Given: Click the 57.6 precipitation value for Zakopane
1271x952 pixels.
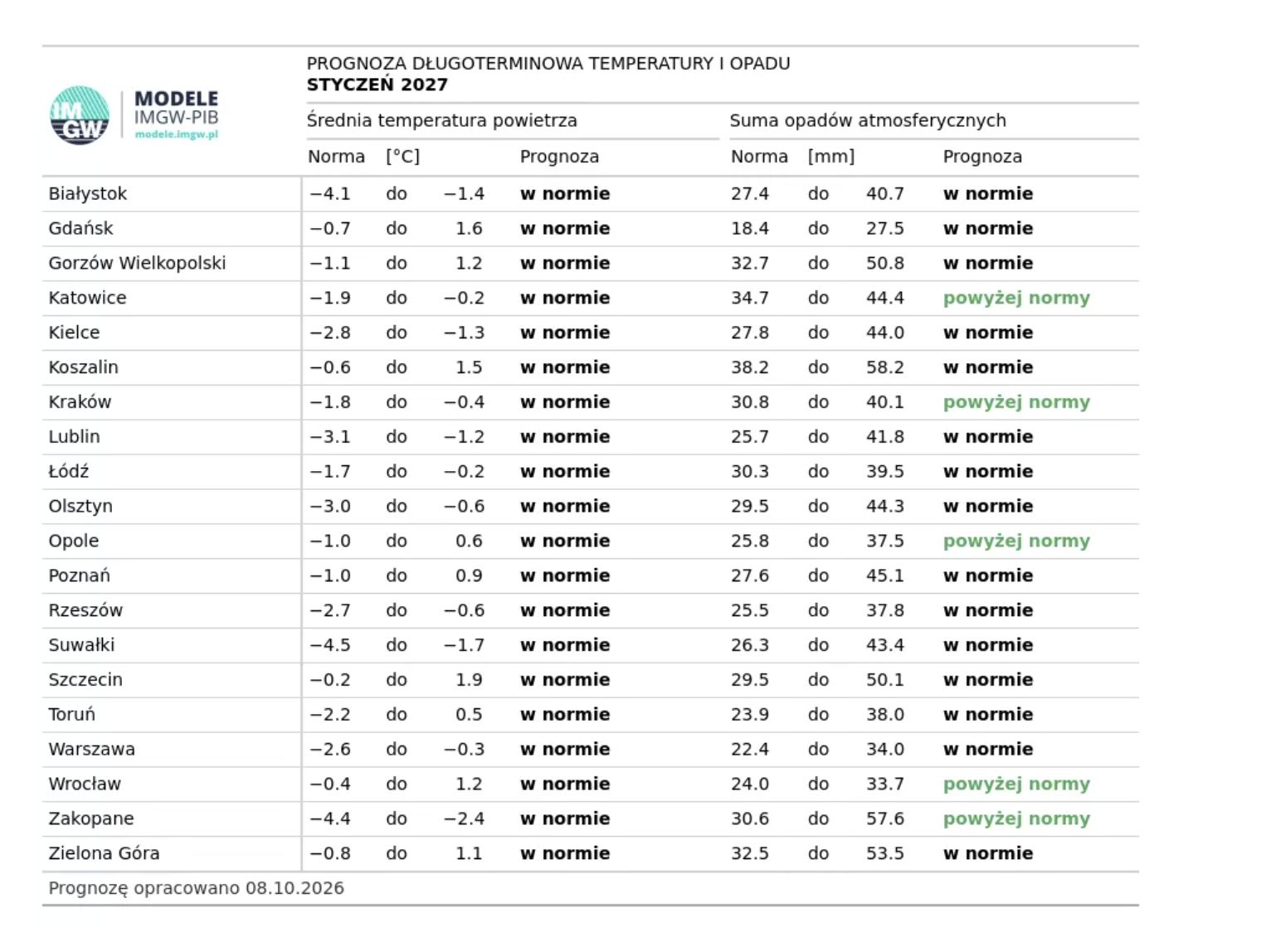Looking at the screenshot, I should pos(885,818).
